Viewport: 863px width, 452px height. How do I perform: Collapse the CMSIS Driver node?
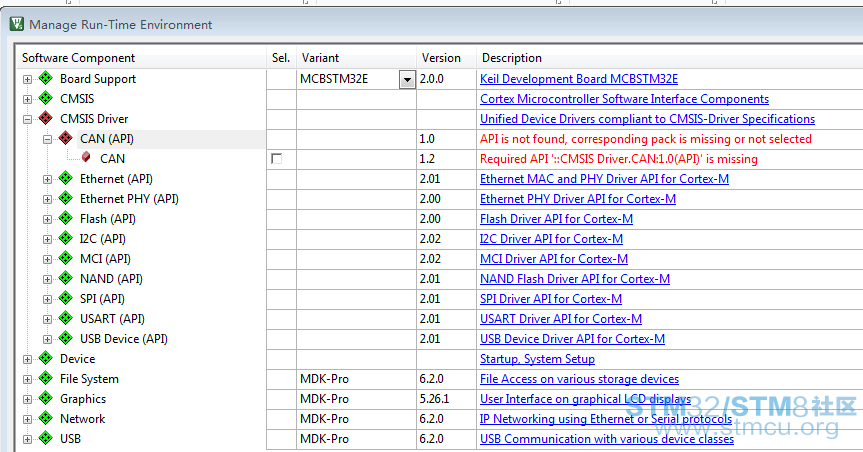point(27,119)
